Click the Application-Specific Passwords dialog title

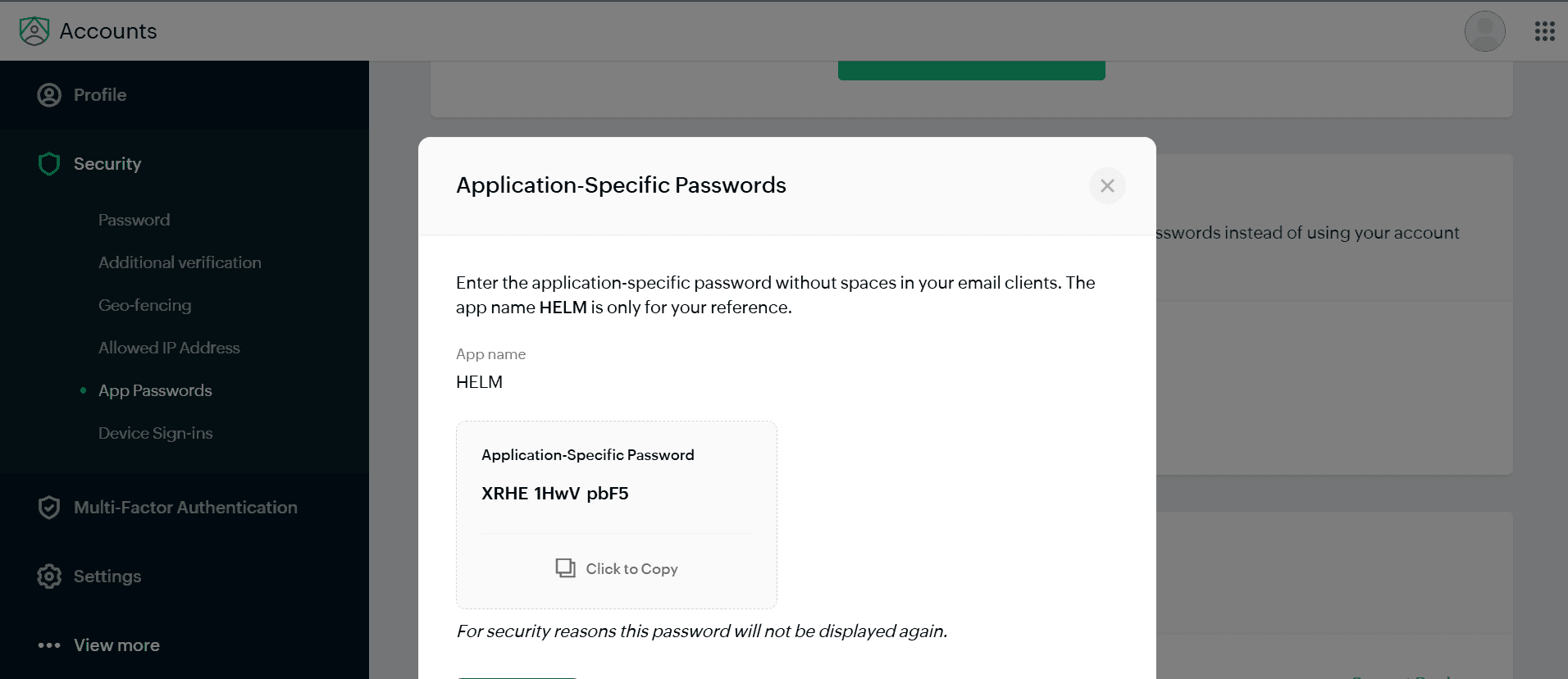(x=621, y=185)
